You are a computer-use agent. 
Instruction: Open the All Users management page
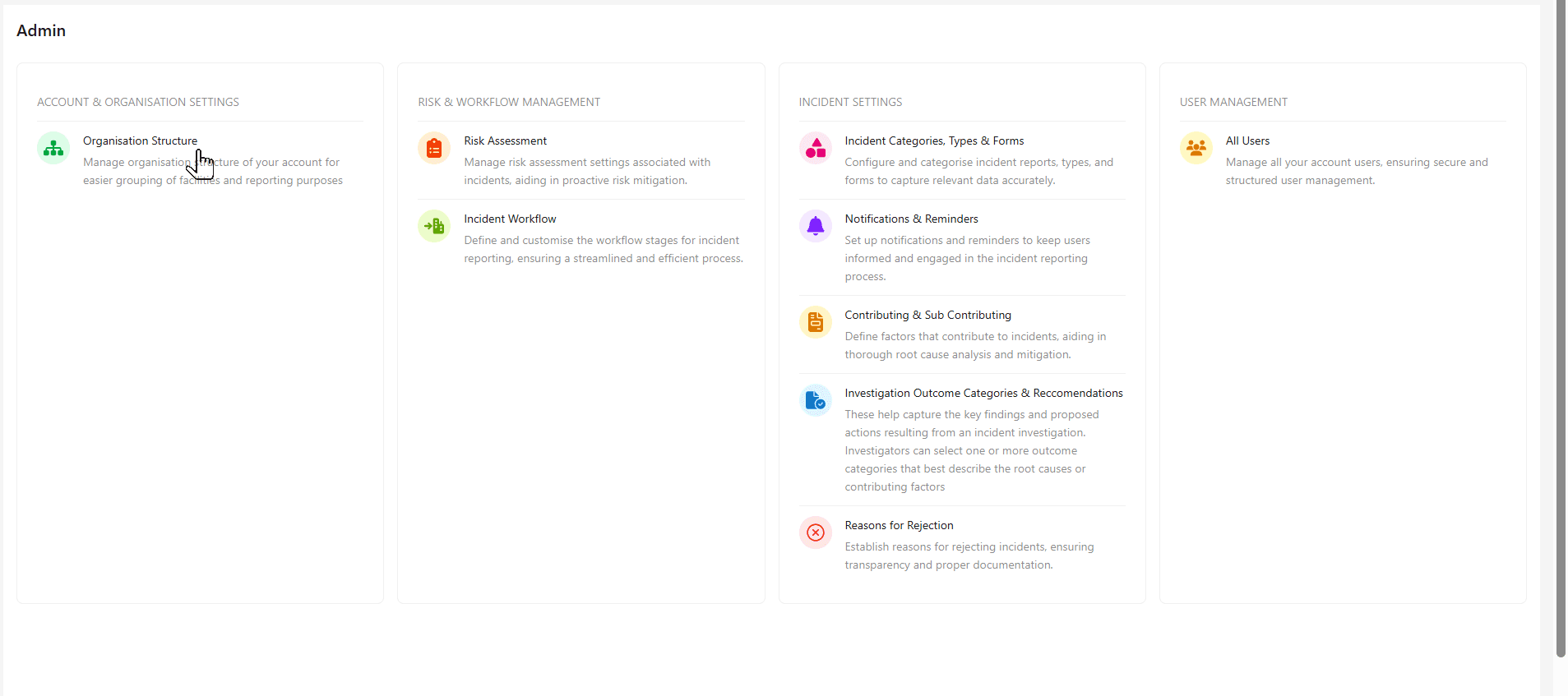point(1247,141)
